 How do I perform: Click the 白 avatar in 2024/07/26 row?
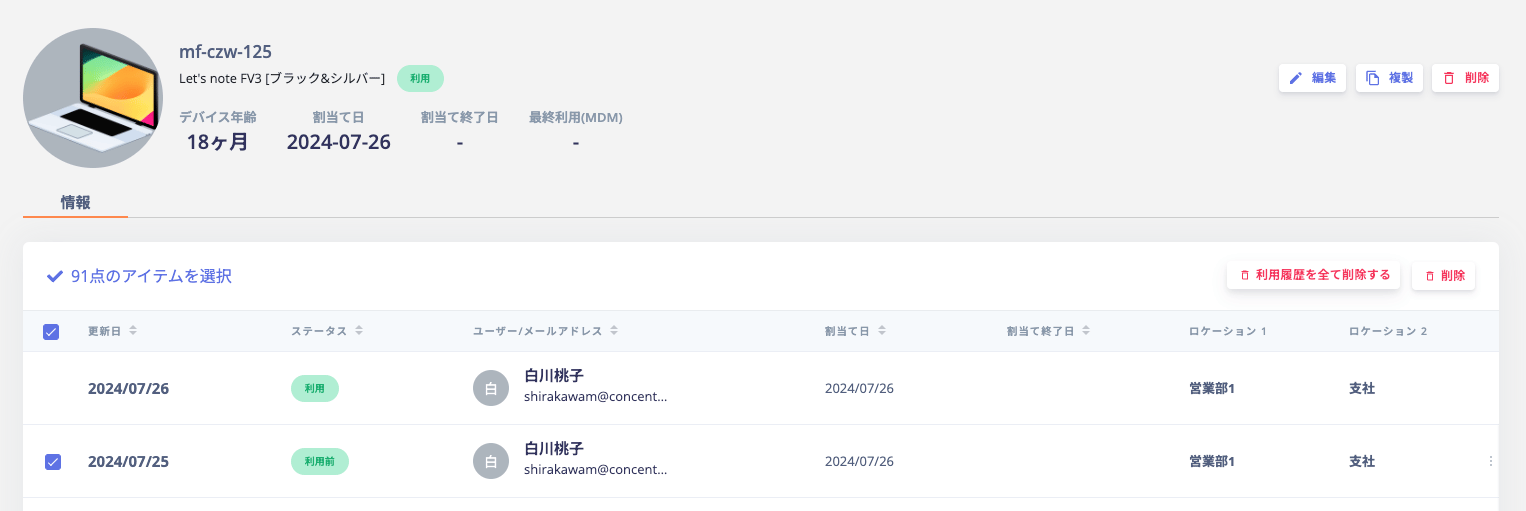click(491, 388)
